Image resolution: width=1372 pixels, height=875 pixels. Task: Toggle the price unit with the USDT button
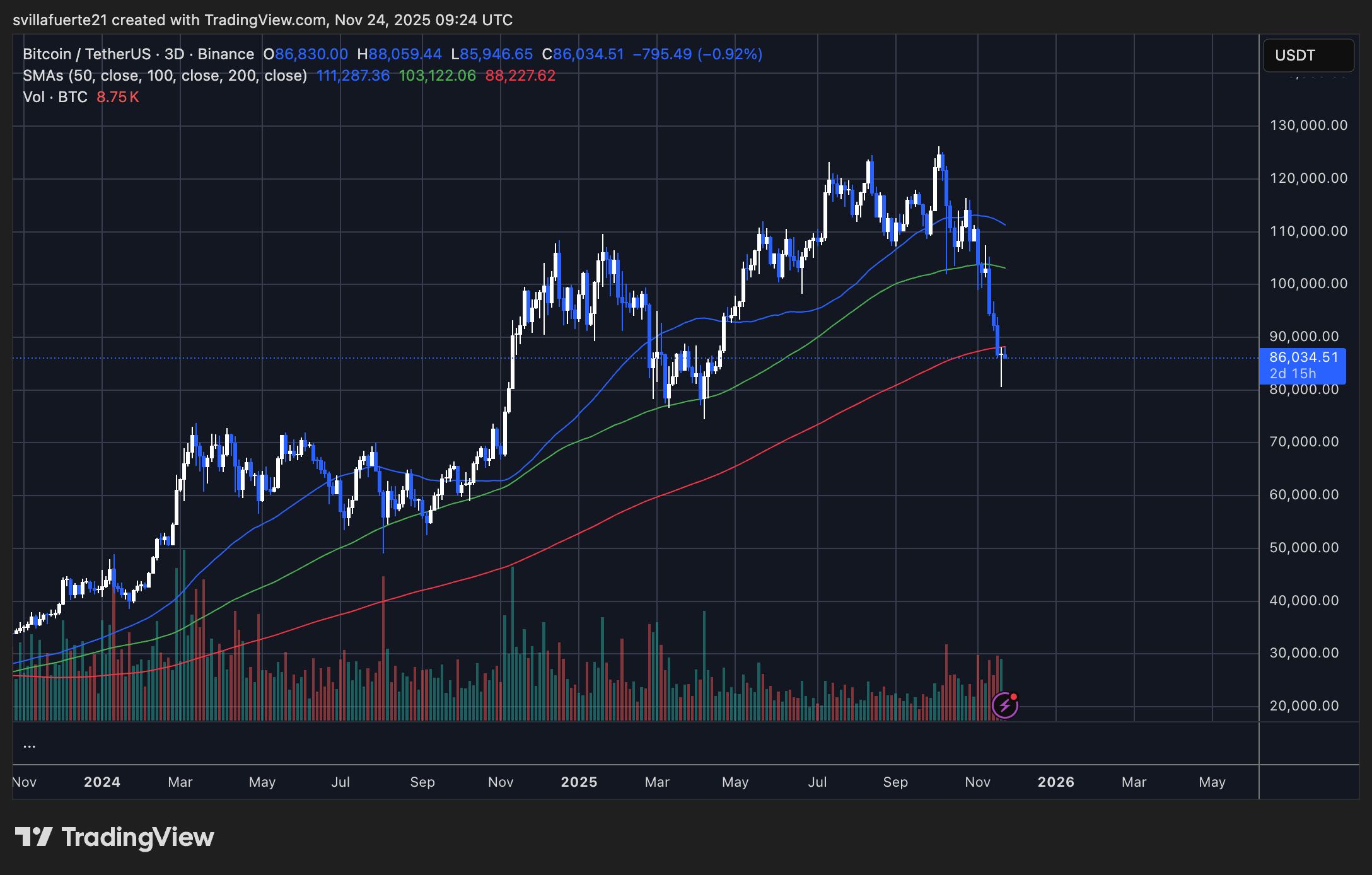[1308, 55]
